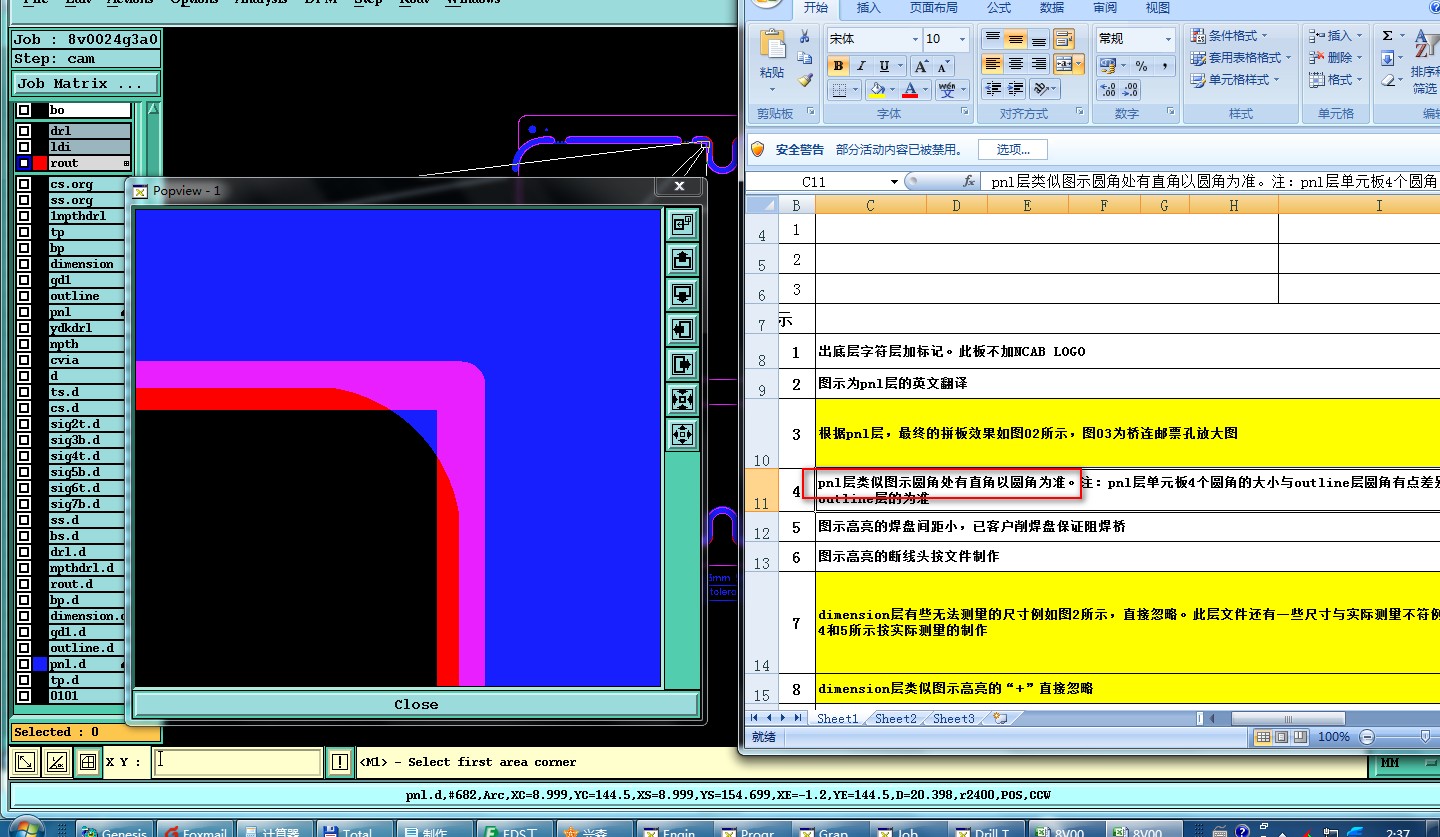Switch to the 数据 ribbon tab

[x=1052, y=8]
